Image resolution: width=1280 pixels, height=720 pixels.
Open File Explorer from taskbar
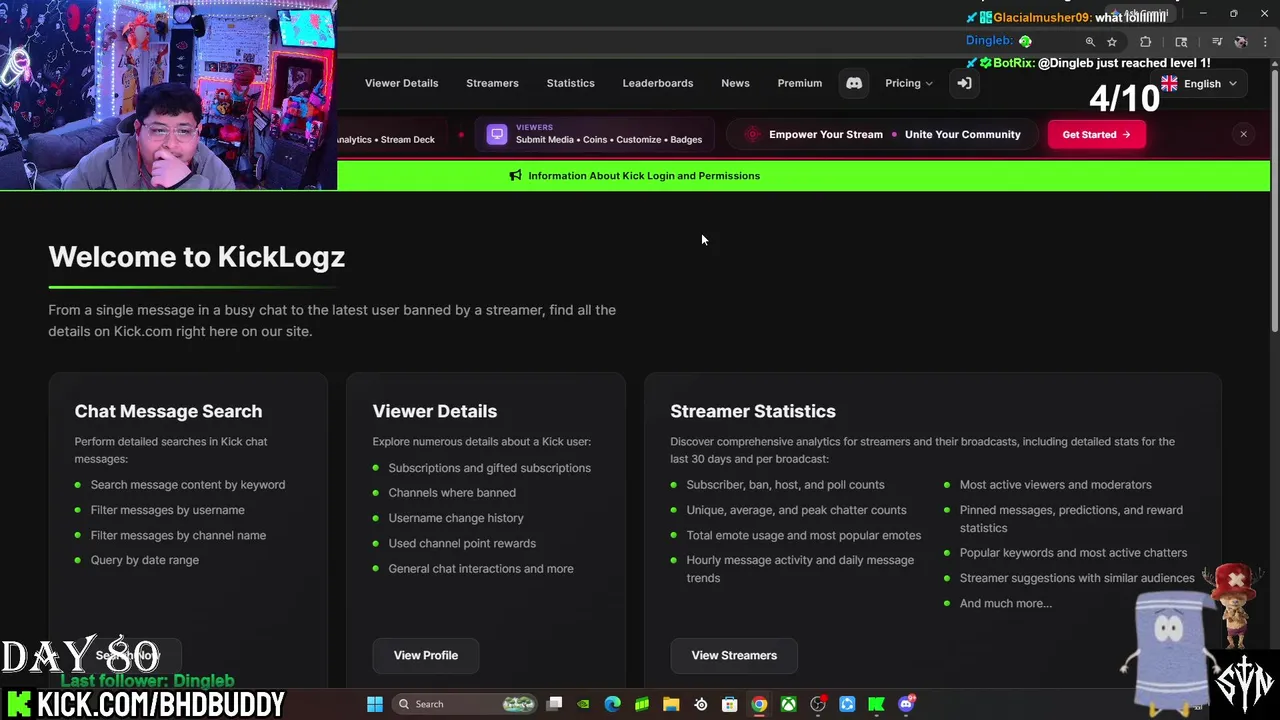point(671,704)
